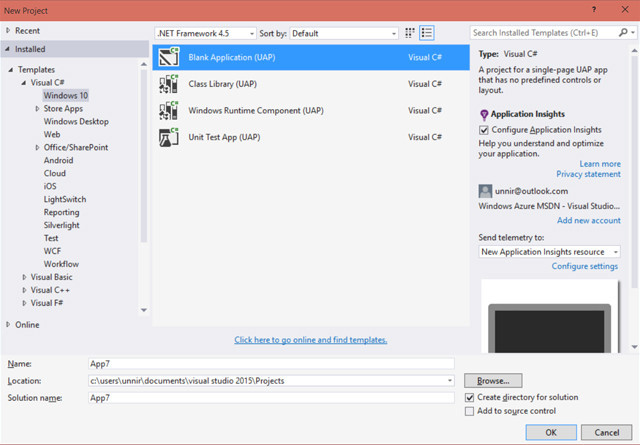The image size is (640, 445).
Task: Open the dialog help question mark
Action: pos(594,10)
